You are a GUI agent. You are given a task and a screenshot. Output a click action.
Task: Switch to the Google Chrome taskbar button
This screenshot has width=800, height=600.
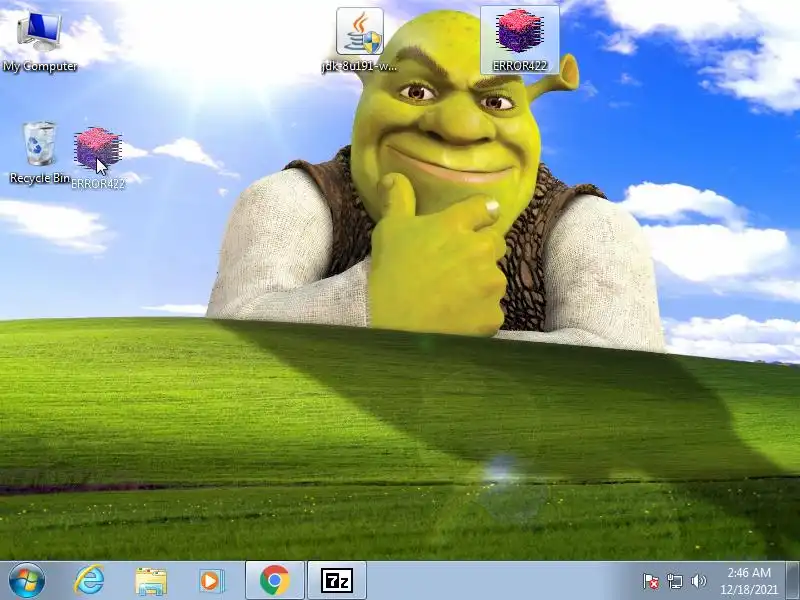(x=274, y=581)
